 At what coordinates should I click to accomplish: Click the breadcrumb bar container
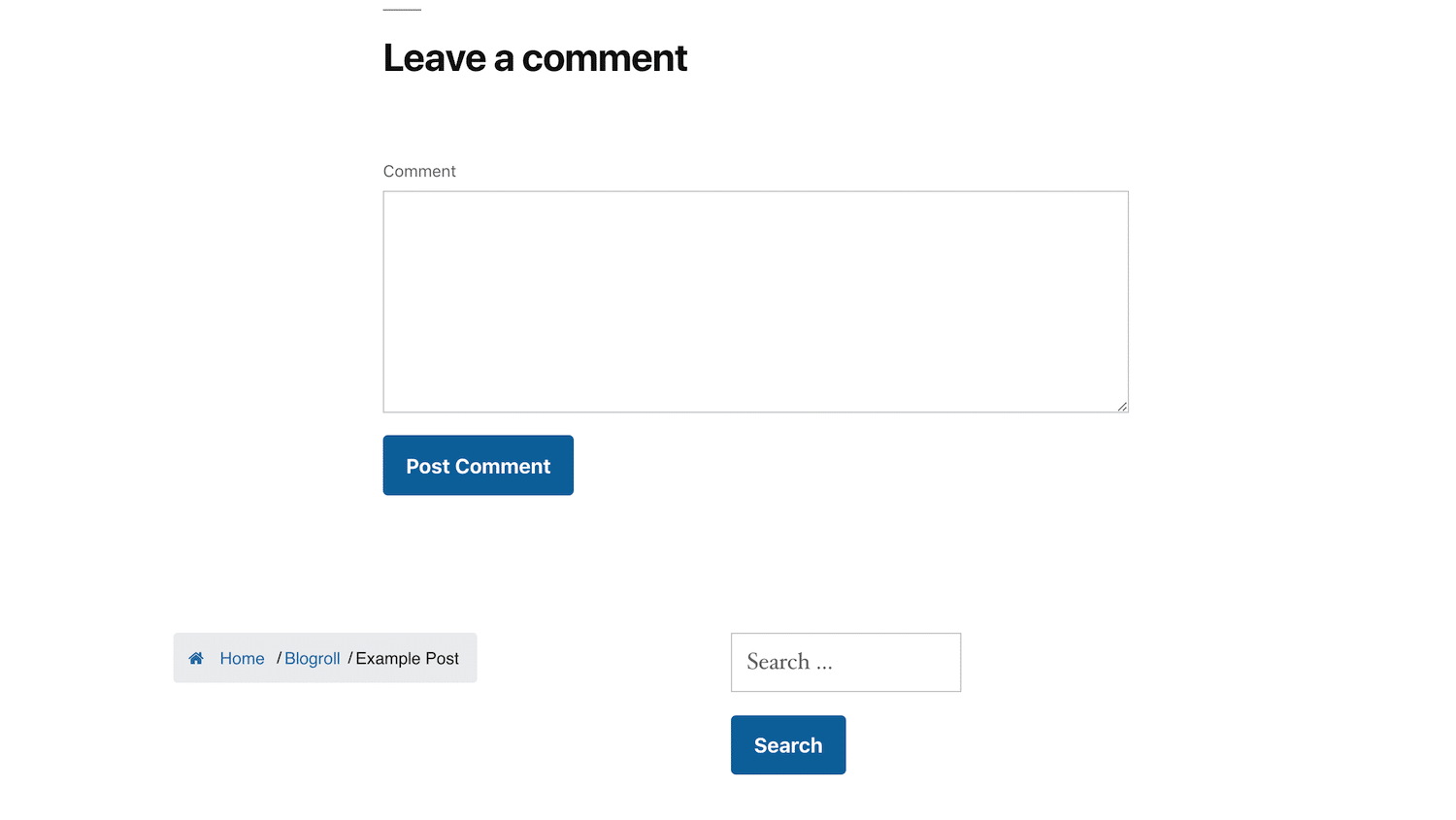click(x=324, y=658)
